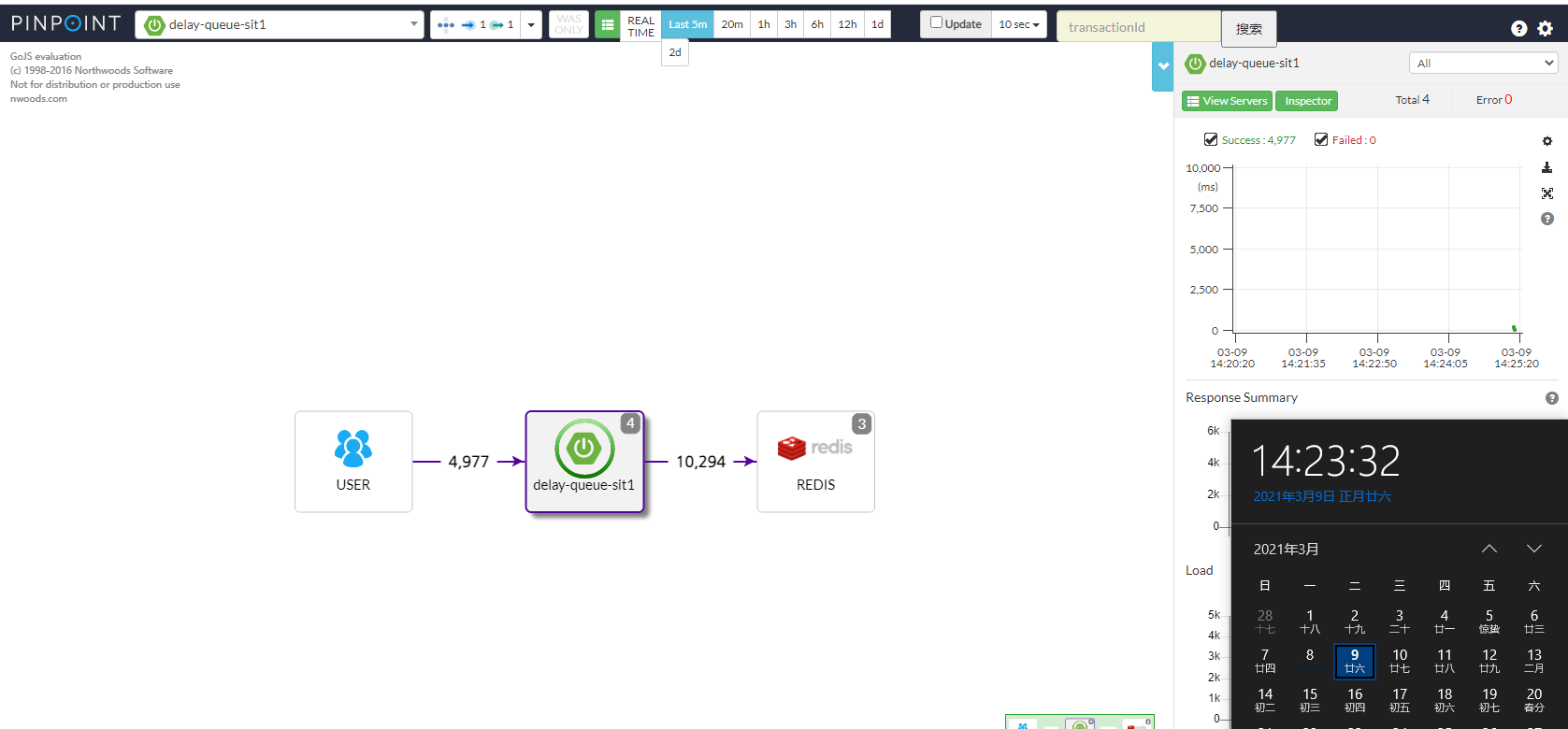Open the delay-queue-sit1 application selector
Screen dimensions: 1568x729
click(280, 24)
